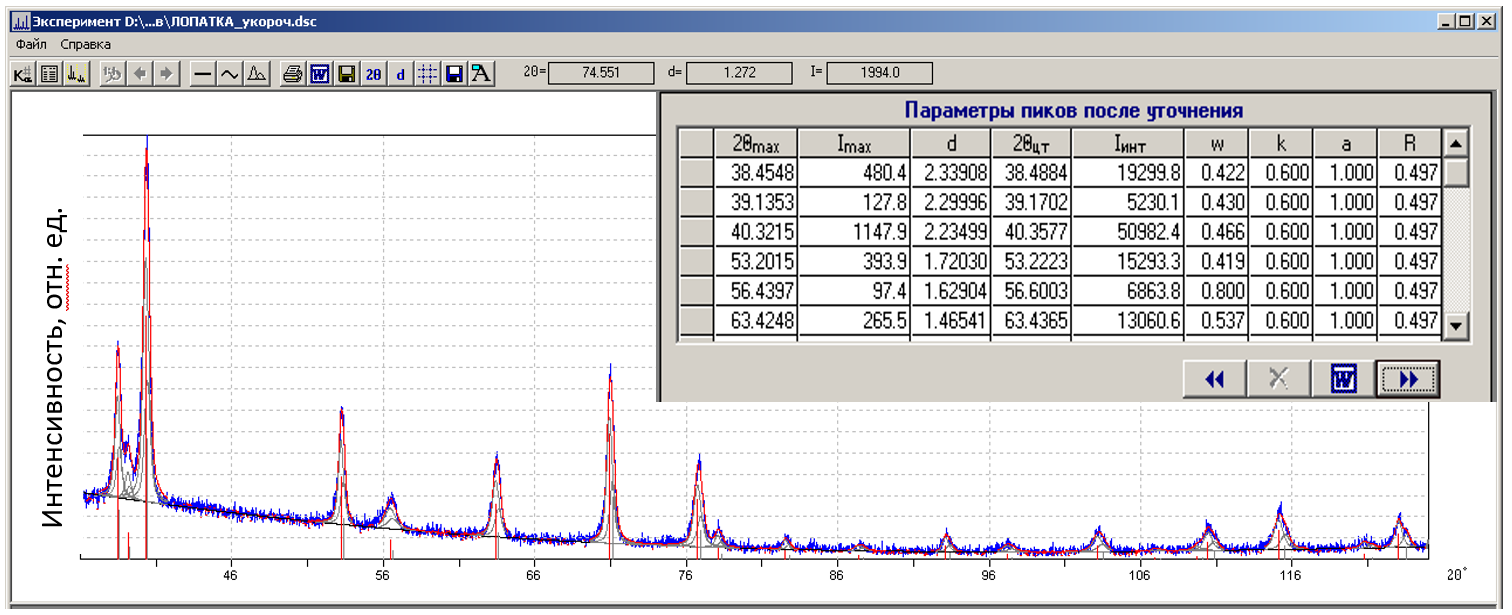Open the data table toolbar icon
This screenshot has width=1512, height=615.
(48, 73)
